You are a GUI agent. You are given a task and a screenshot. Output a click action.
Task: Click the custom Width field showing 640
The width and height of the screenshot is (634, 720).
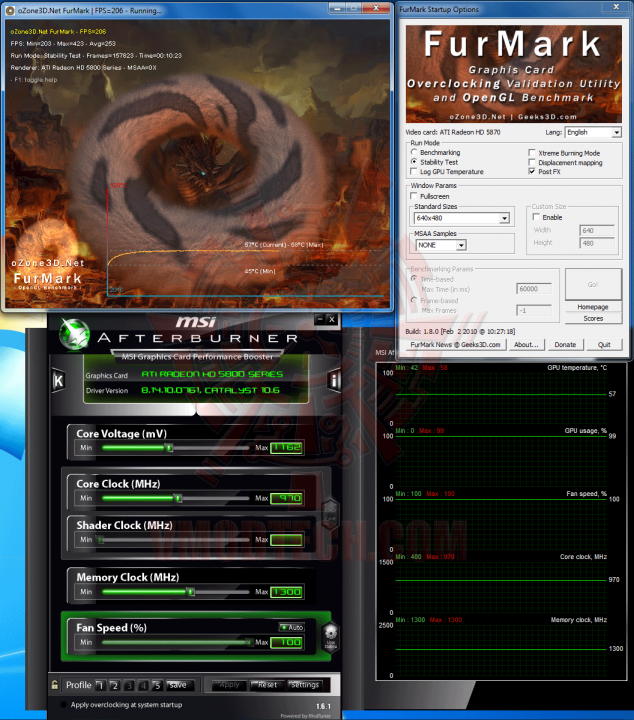(x=597, y=230)
